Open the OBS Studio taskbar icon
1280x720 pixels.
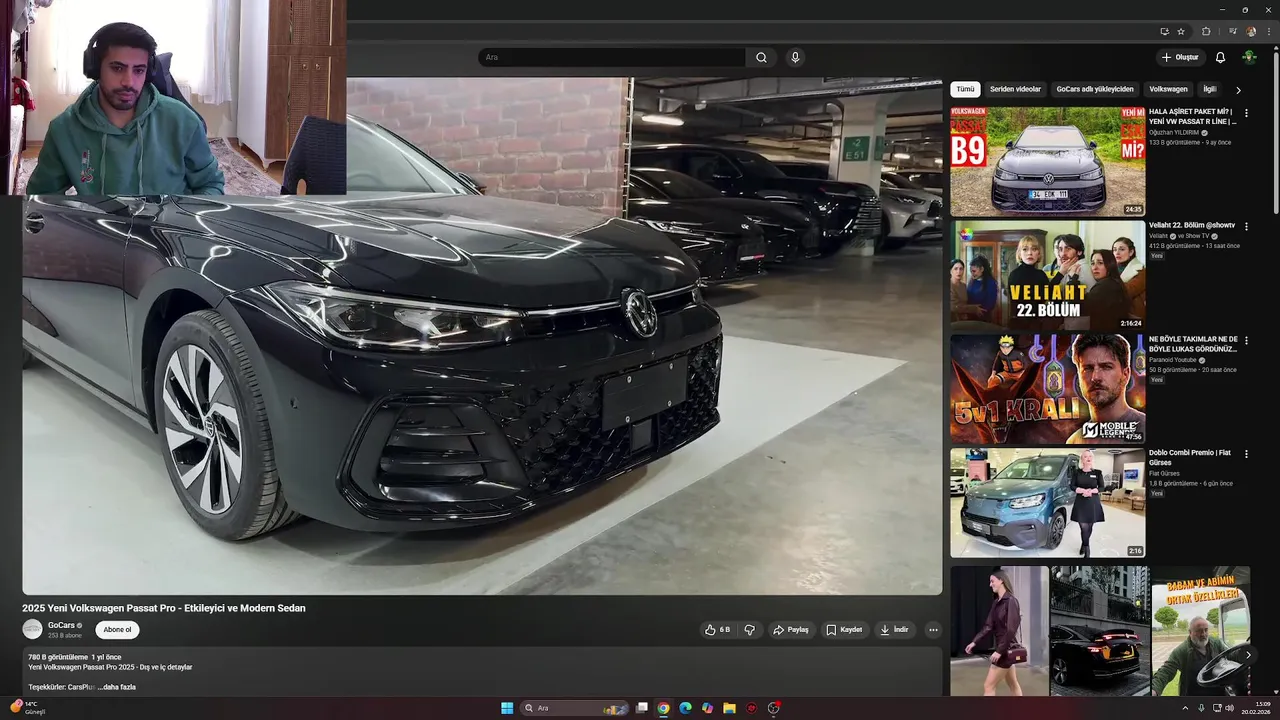coord(774,708)
